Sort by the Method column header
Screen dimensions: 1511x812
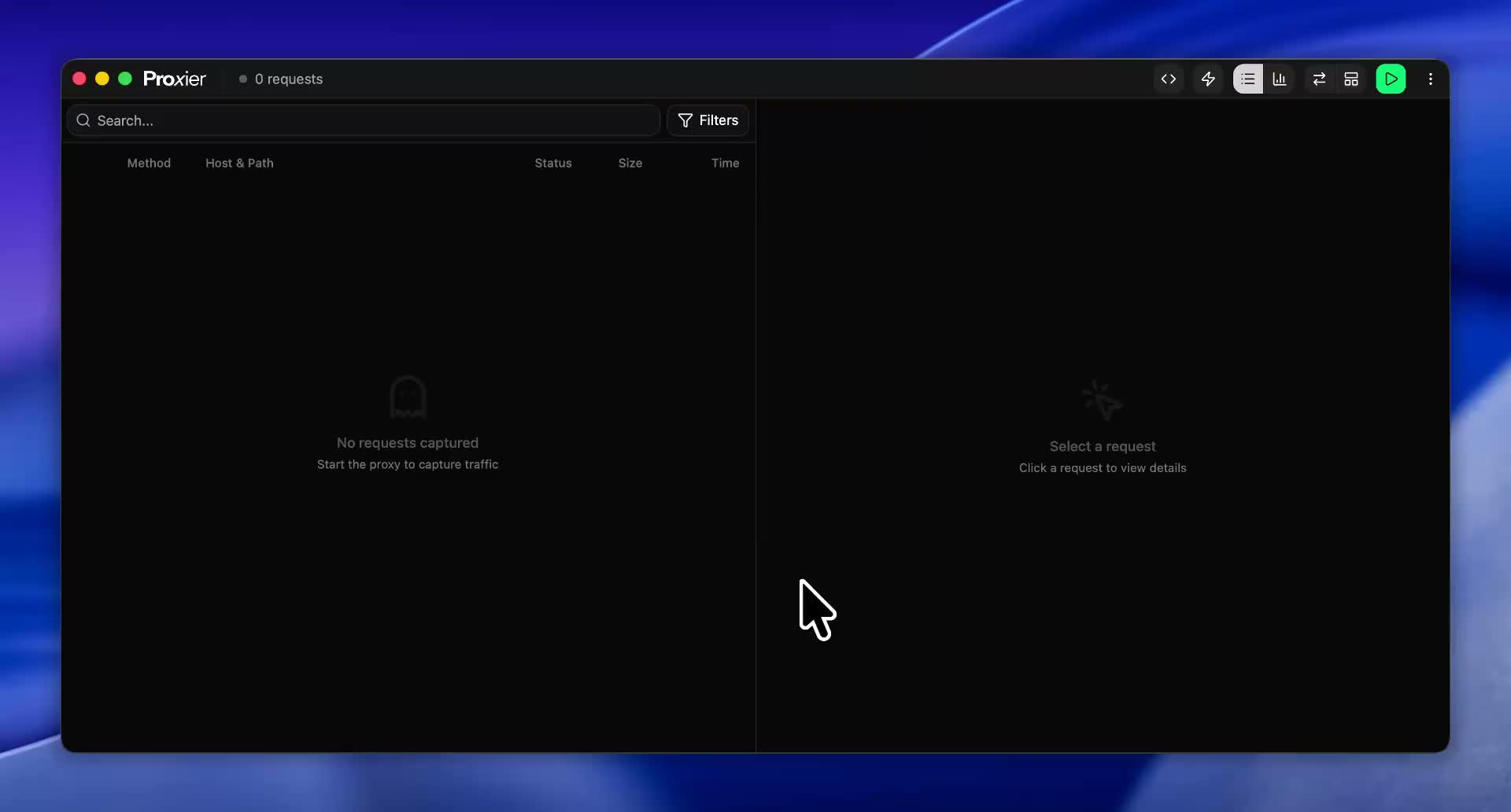(x=149, y=163)
